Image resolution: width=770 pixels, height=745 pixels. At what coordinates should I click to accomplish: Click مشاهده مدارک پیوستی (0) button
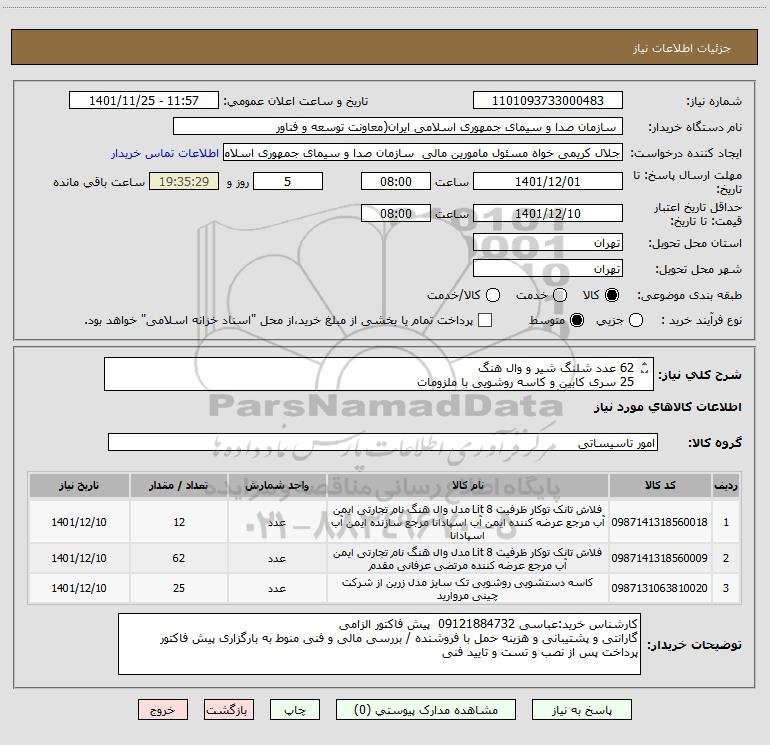426,710
